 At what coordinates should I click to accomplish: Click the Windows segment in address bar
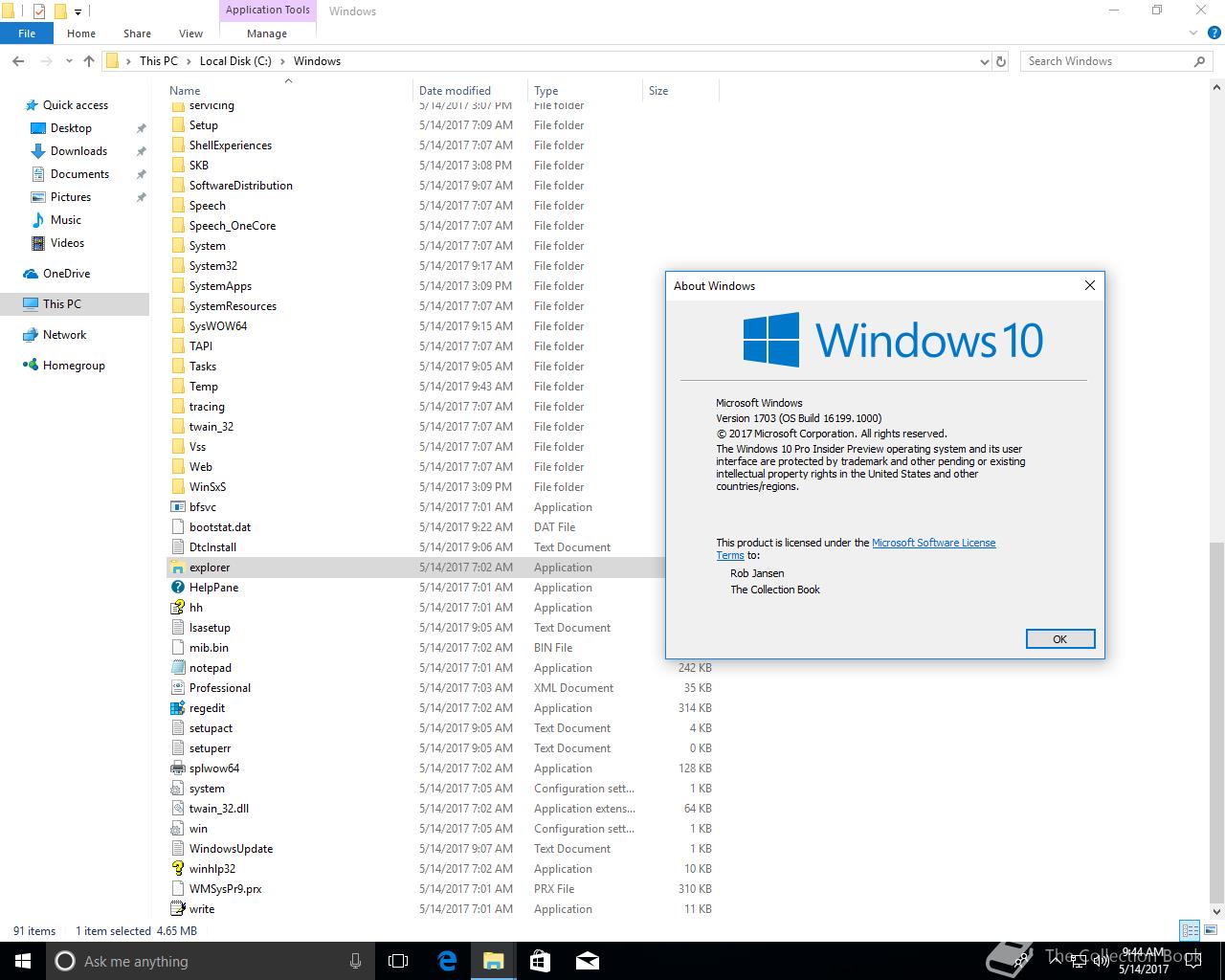click(317, 61)
